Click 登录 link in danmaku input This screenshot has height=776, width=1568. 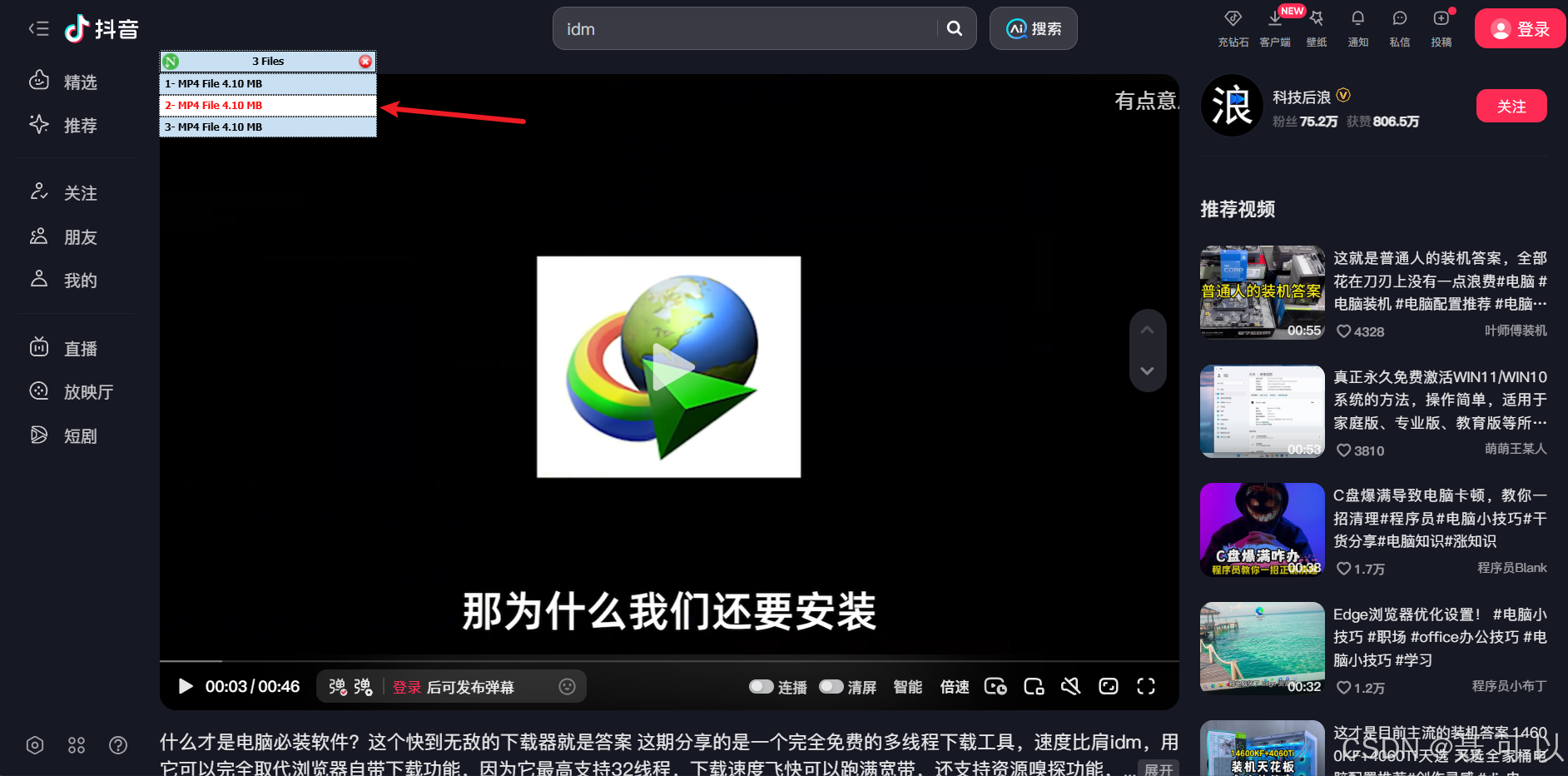point(407,688)
